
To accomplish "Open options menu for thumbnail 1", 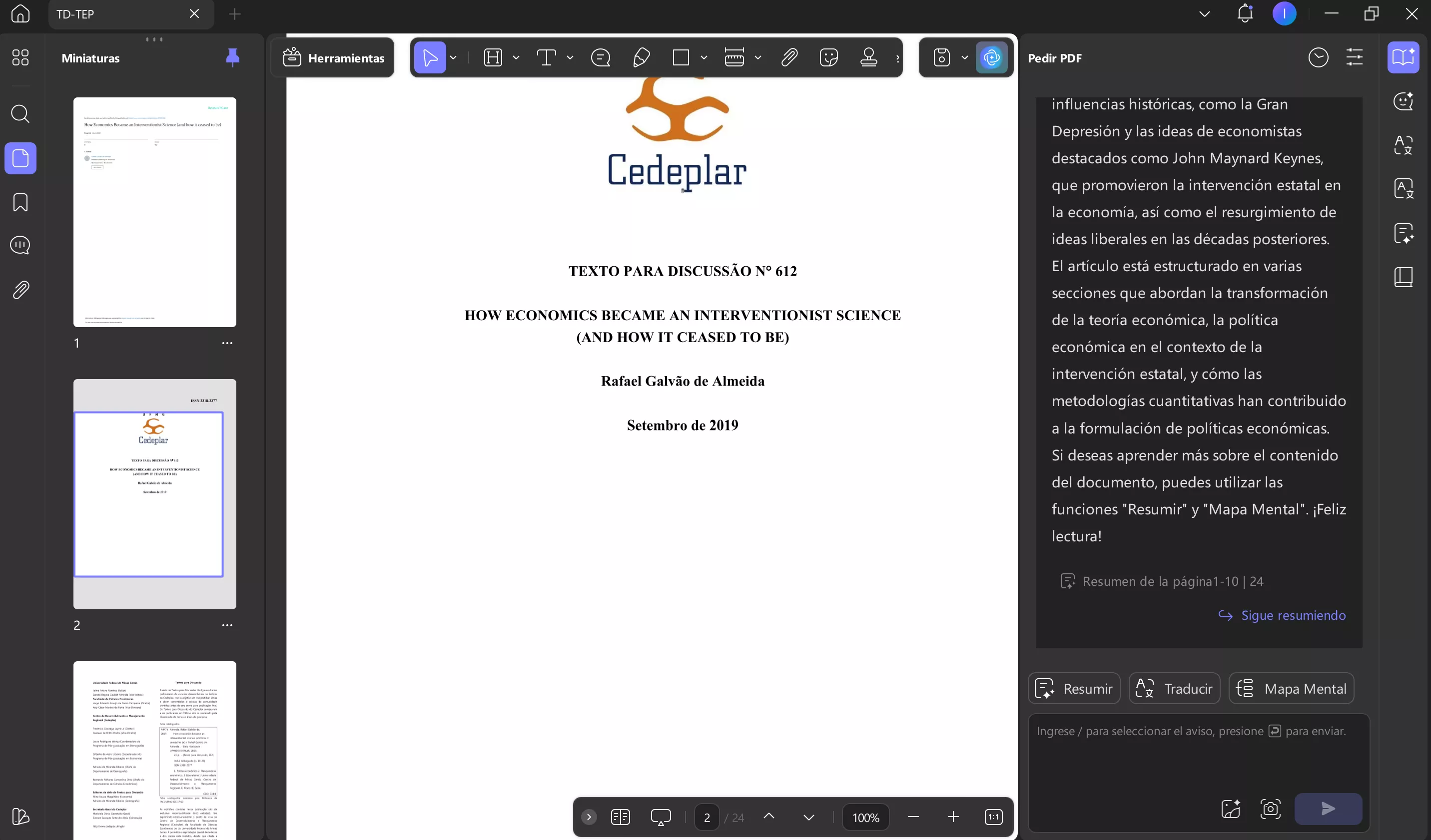I will [227, 343].
